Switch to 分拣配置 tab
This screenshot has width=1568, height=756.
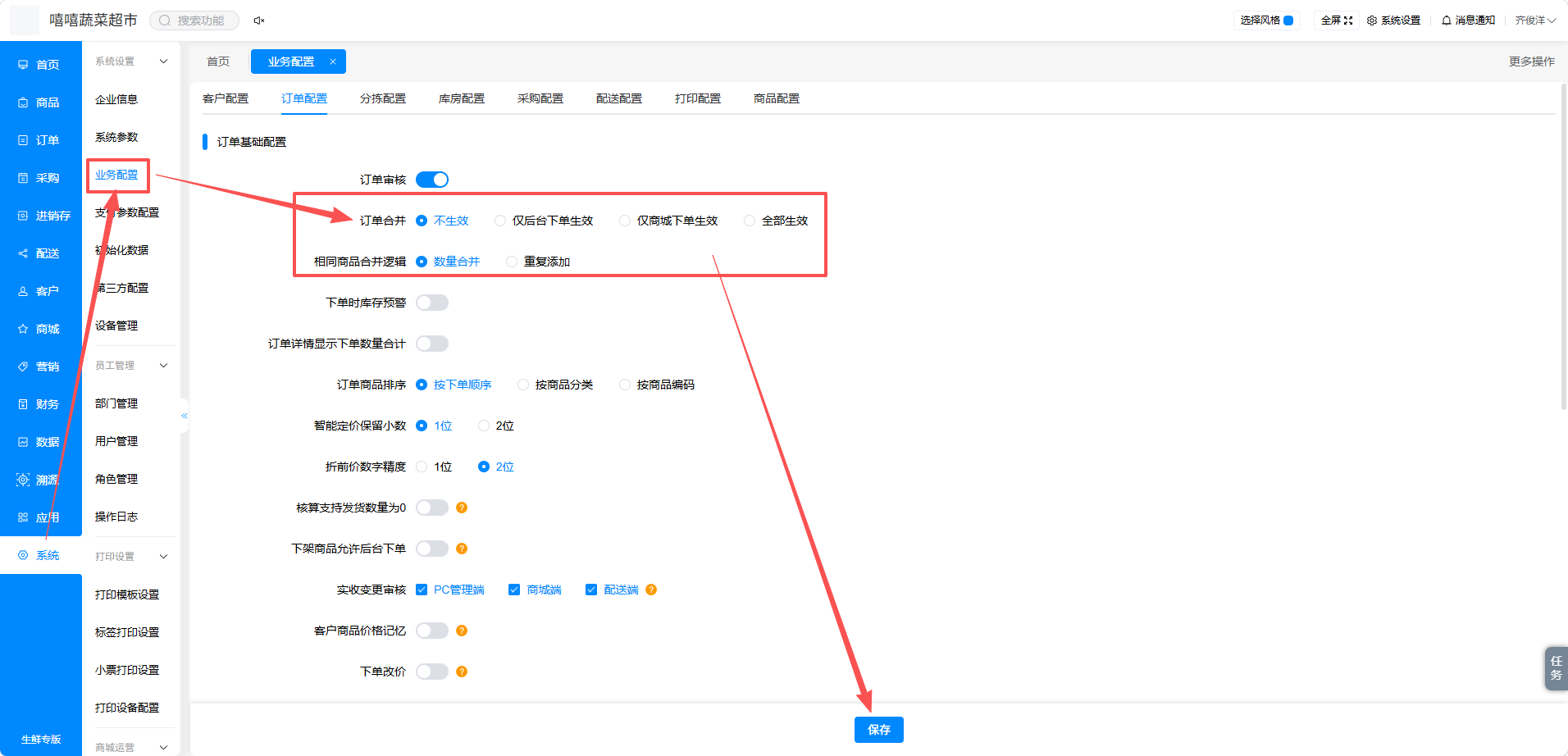[383, 98]
